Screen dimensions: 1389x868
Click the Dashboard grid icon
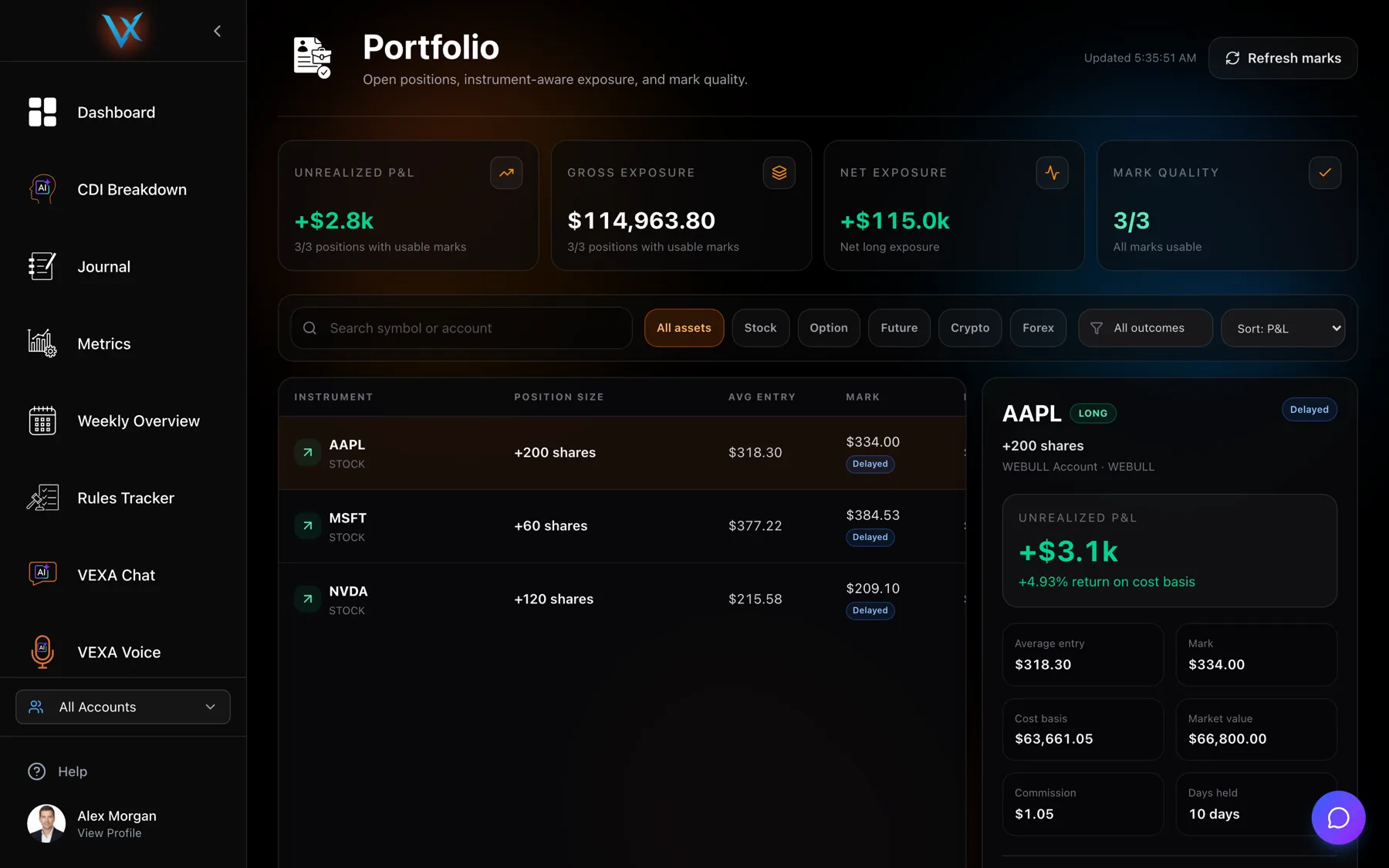42,112
